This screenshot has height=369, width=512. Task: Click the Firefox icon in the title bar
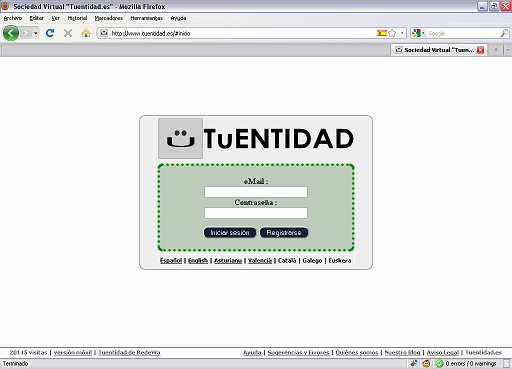[x=5, y=6]
